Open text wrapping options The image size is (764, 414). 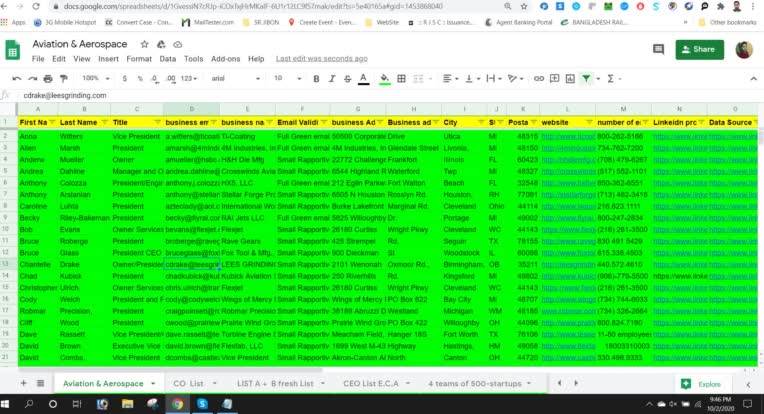[493, 78]
